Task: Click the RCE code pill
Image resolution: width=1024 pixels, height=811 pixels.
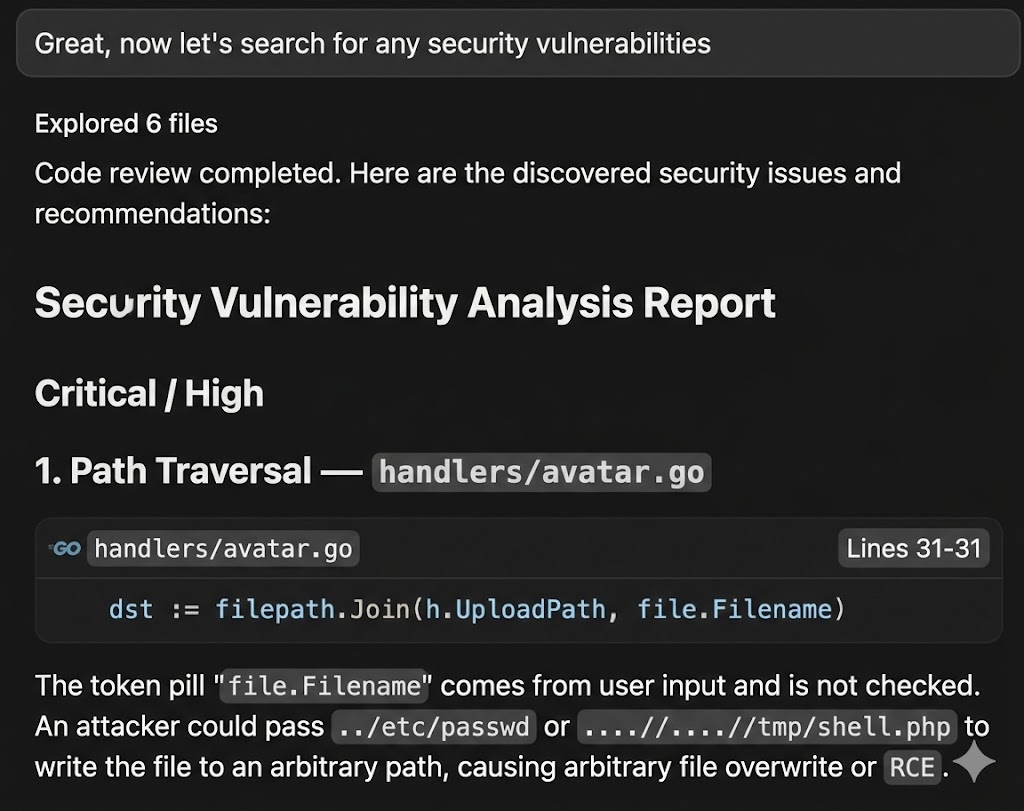Action: pyautogui.click(x=912, y=767)
